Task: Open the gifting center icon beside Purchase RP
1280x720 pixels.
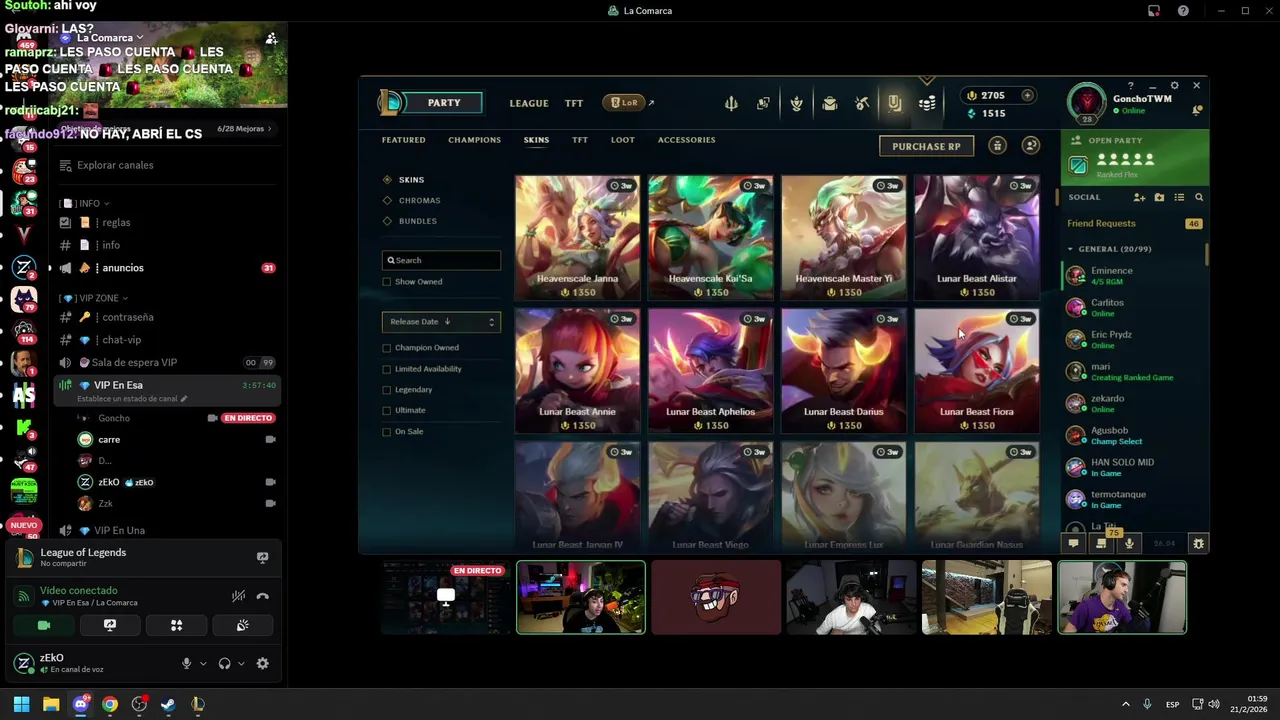Action: point(997,146)
